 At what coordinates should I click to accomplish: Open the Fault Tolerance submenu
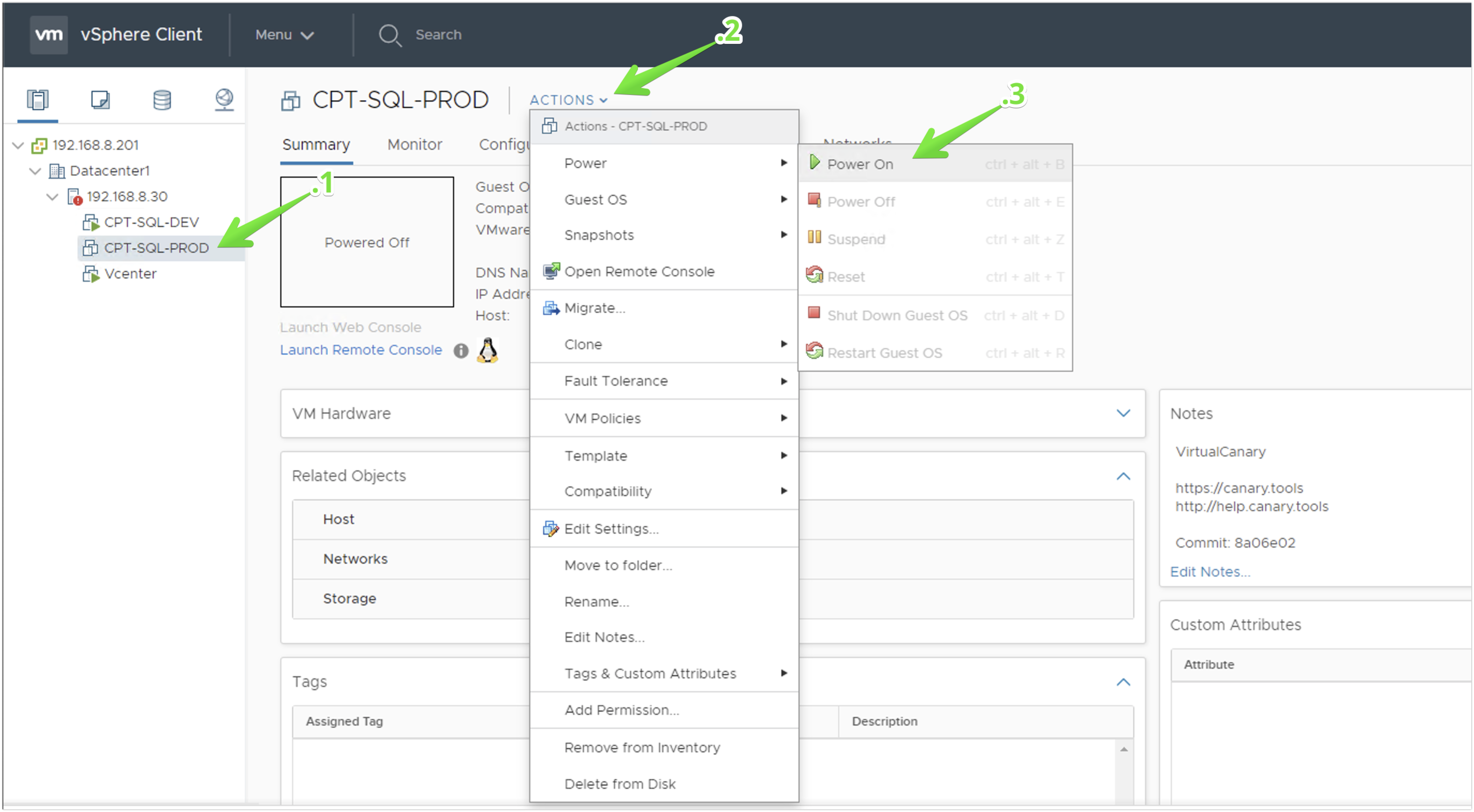[x=664, y=381]
